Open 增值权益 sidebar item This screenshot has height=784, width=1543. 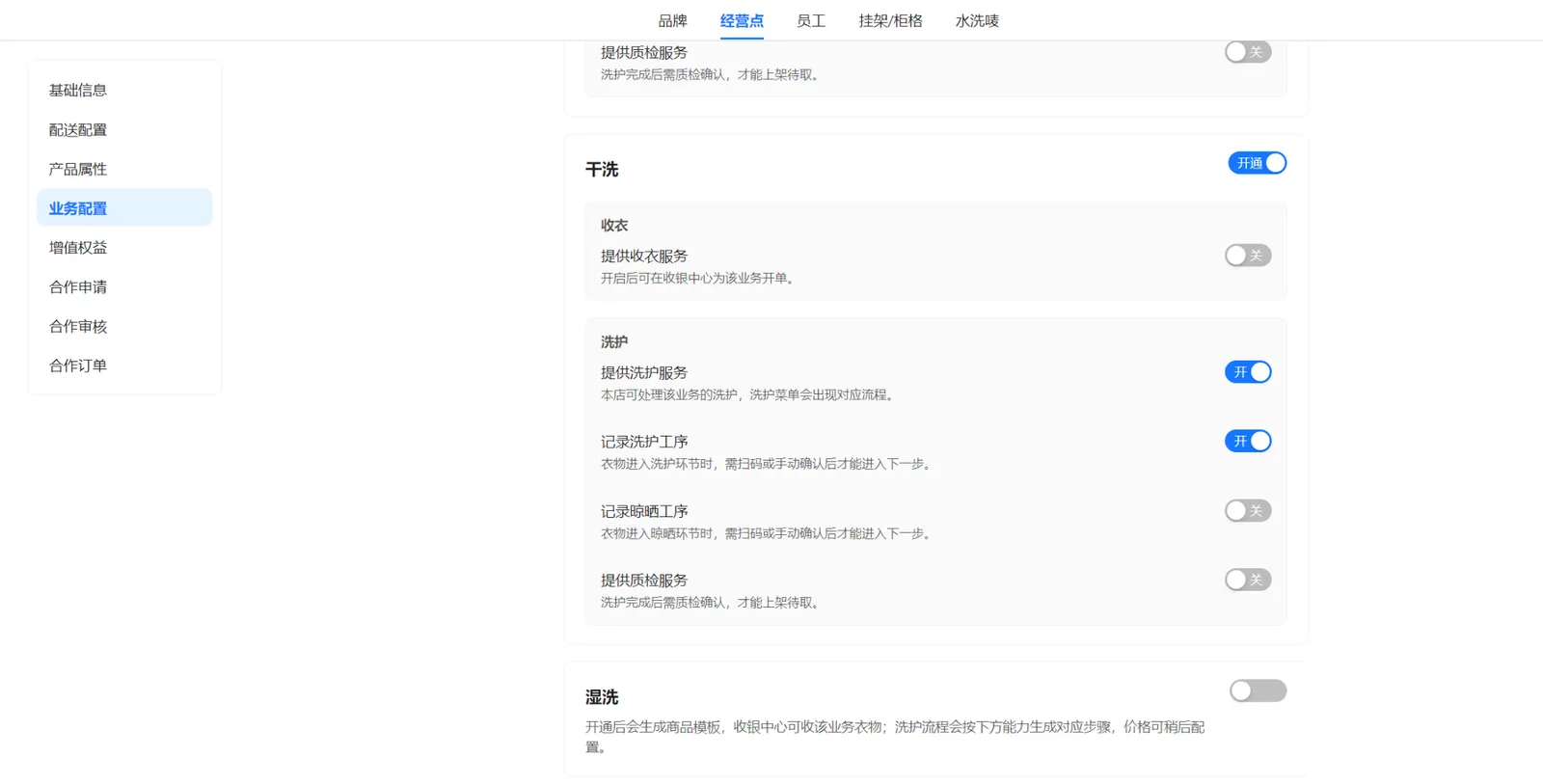tap(124, 247)
